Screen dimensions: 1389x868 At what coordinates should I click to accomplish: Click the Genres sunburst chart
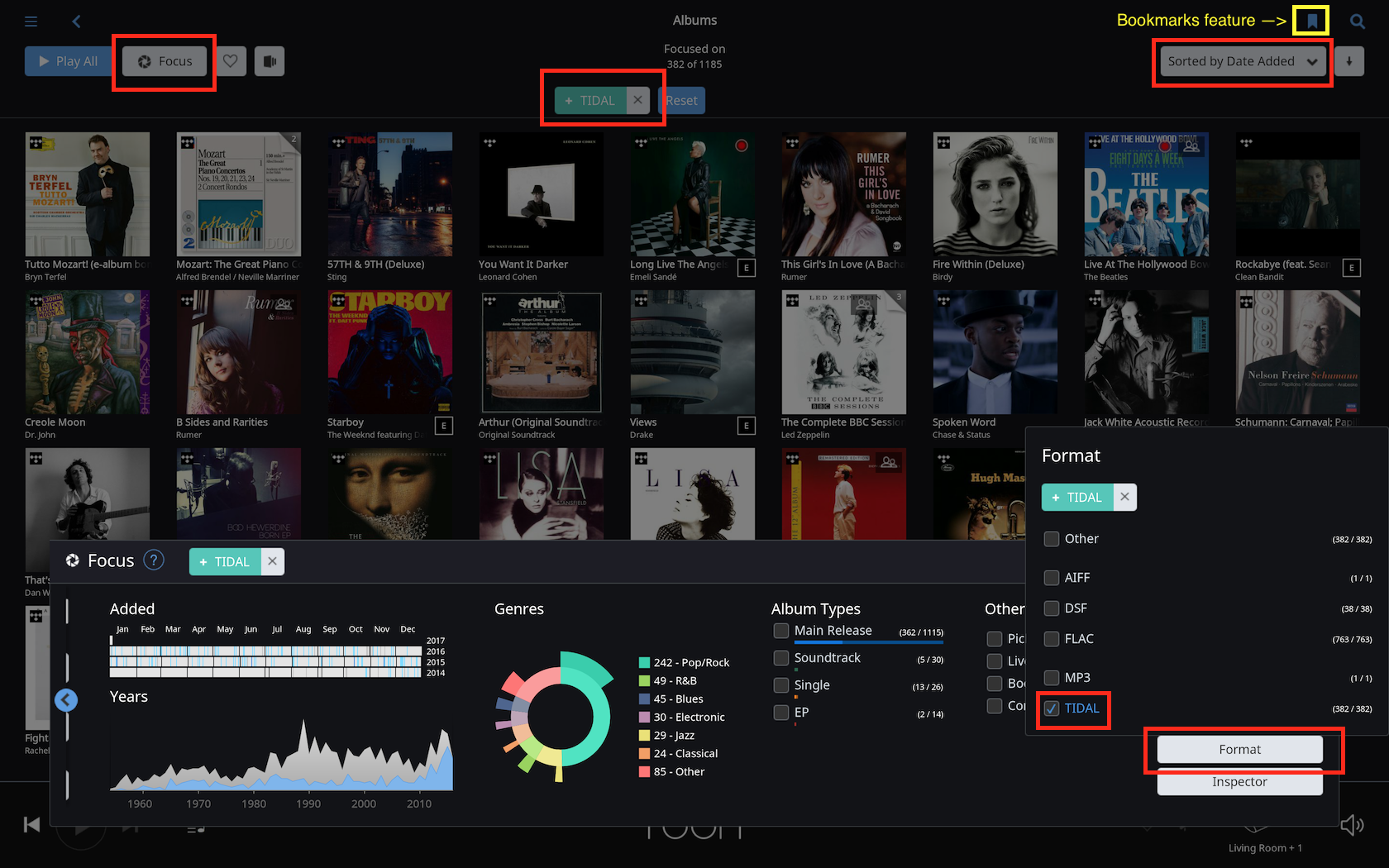click(x=556, y=717)
